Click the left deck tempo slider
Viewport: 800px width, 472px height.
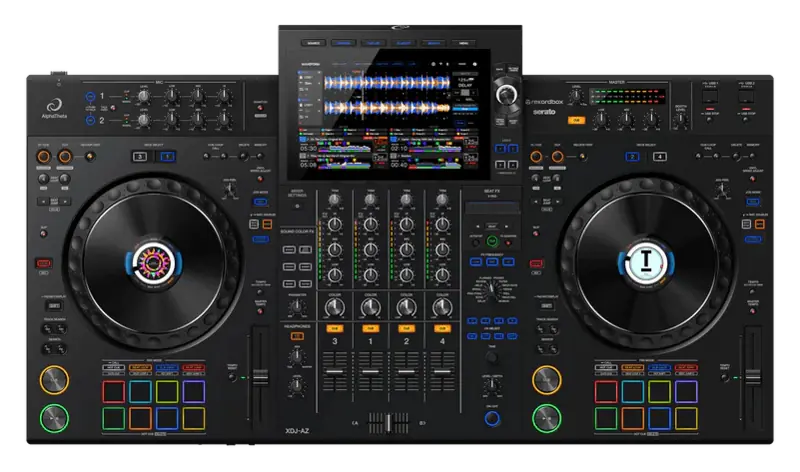point(260,378)
